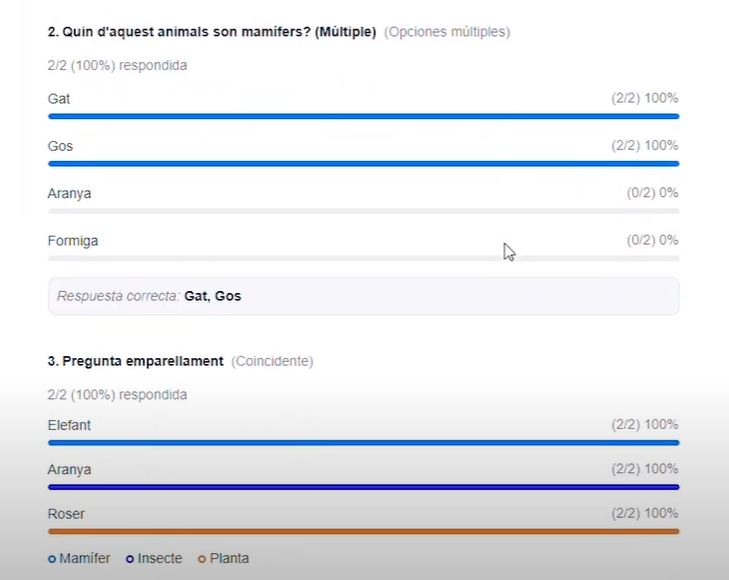The image size is (729, 580).
Task: Click the empty Formiga result bar
Action: point(363,258)
